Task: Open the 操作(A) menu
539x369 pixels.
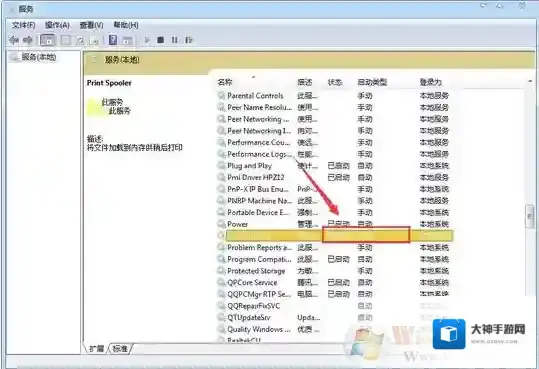Action: pos(57,25)
